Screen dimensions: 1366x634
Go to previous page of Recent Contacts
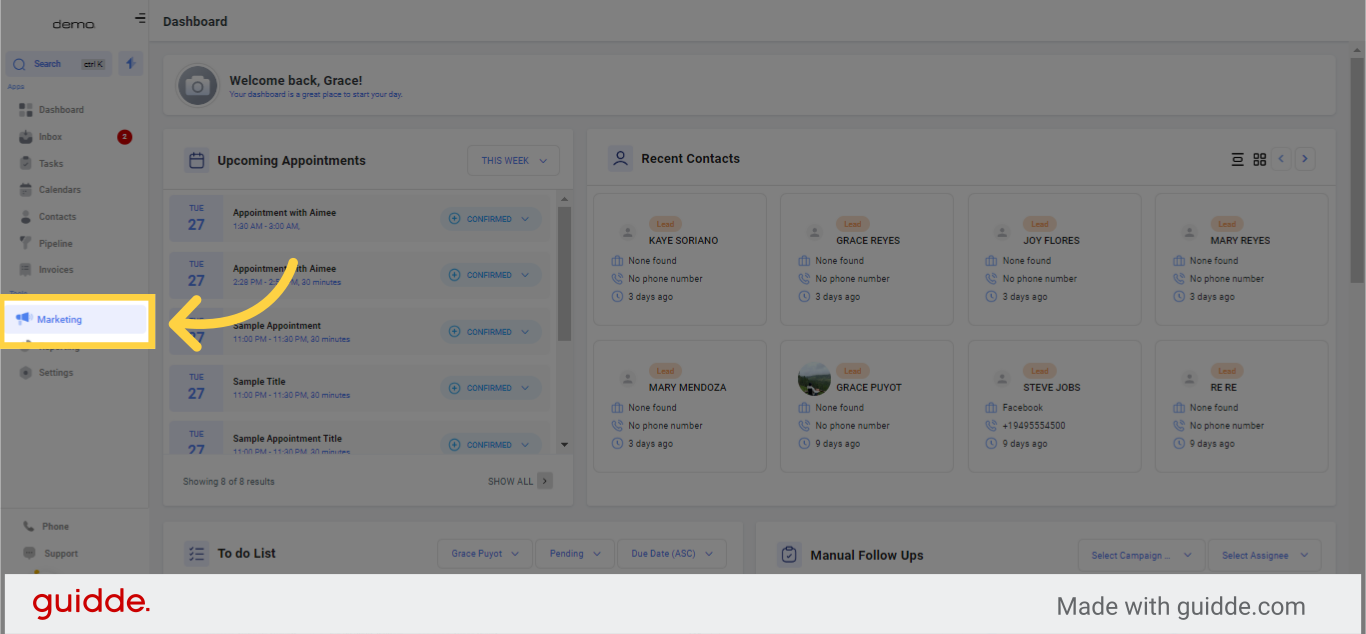(x=1282, y=159)
